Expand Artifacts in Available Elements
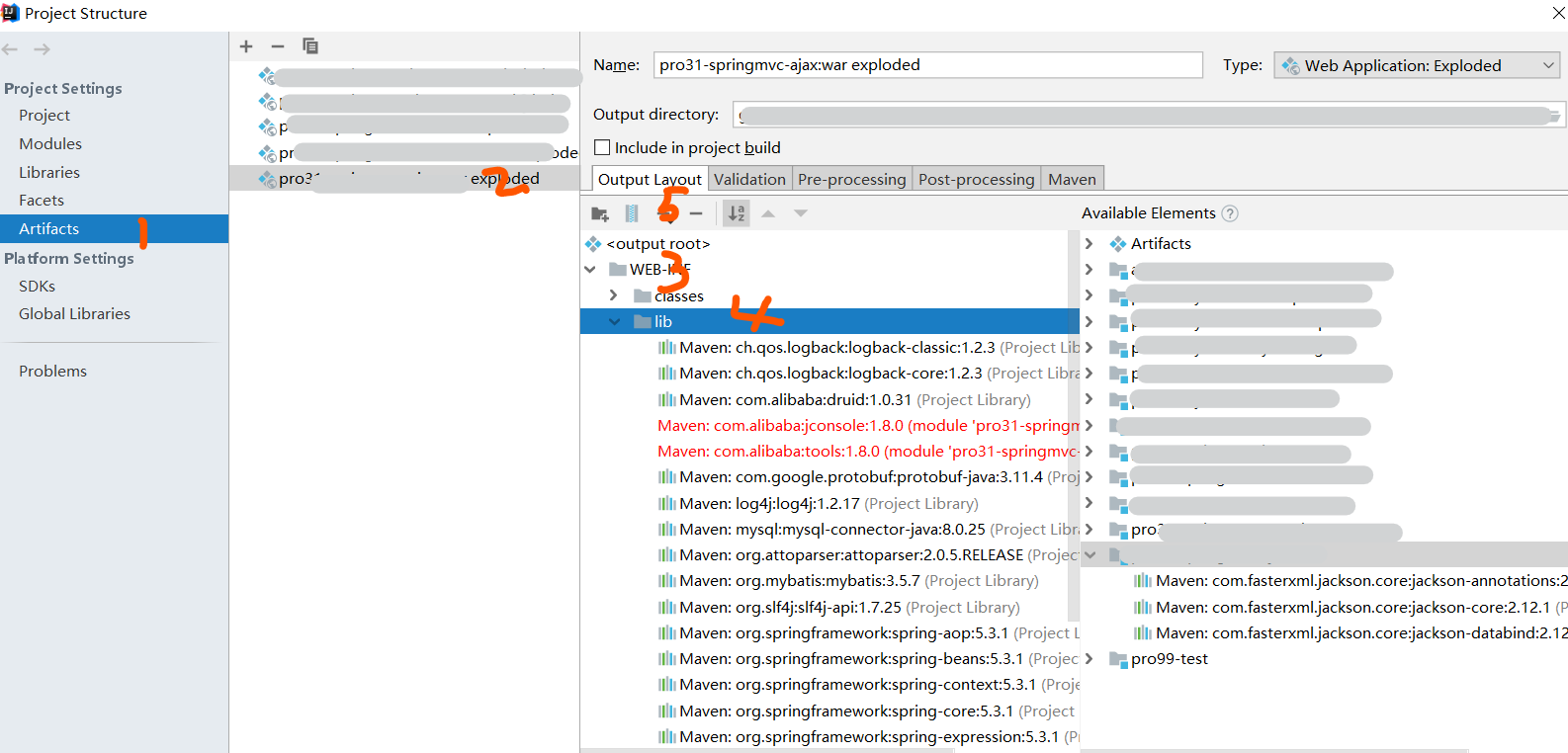Screen dimensions: 1568x753 pos(1089,244)
